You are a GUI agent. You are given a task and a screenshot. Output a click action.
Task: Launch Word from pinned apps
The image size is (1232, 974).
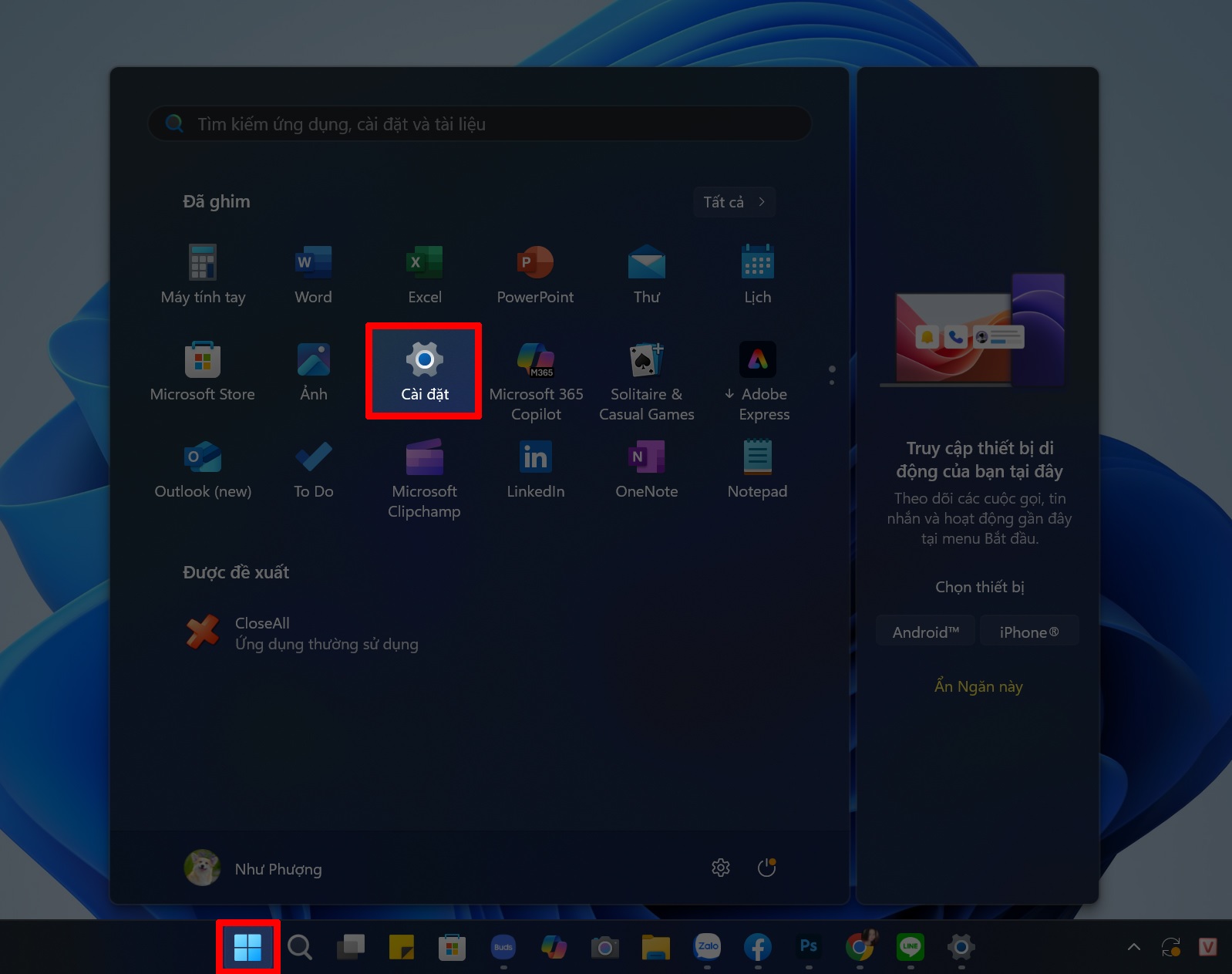click(x=313, y=274)
